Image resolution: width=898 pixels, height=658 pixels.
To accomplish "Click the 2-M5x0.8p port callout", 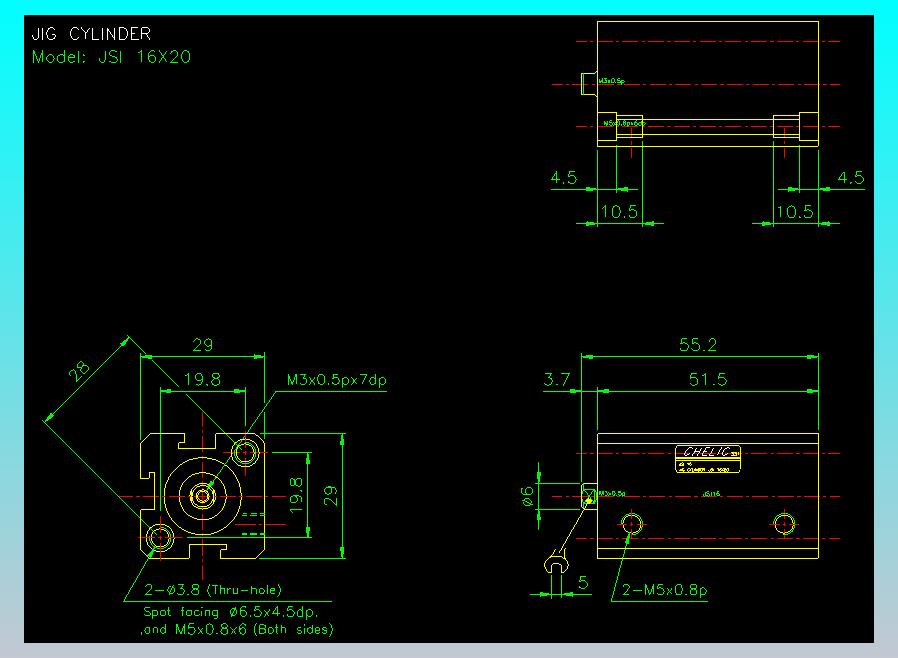I will click(664, 590).
